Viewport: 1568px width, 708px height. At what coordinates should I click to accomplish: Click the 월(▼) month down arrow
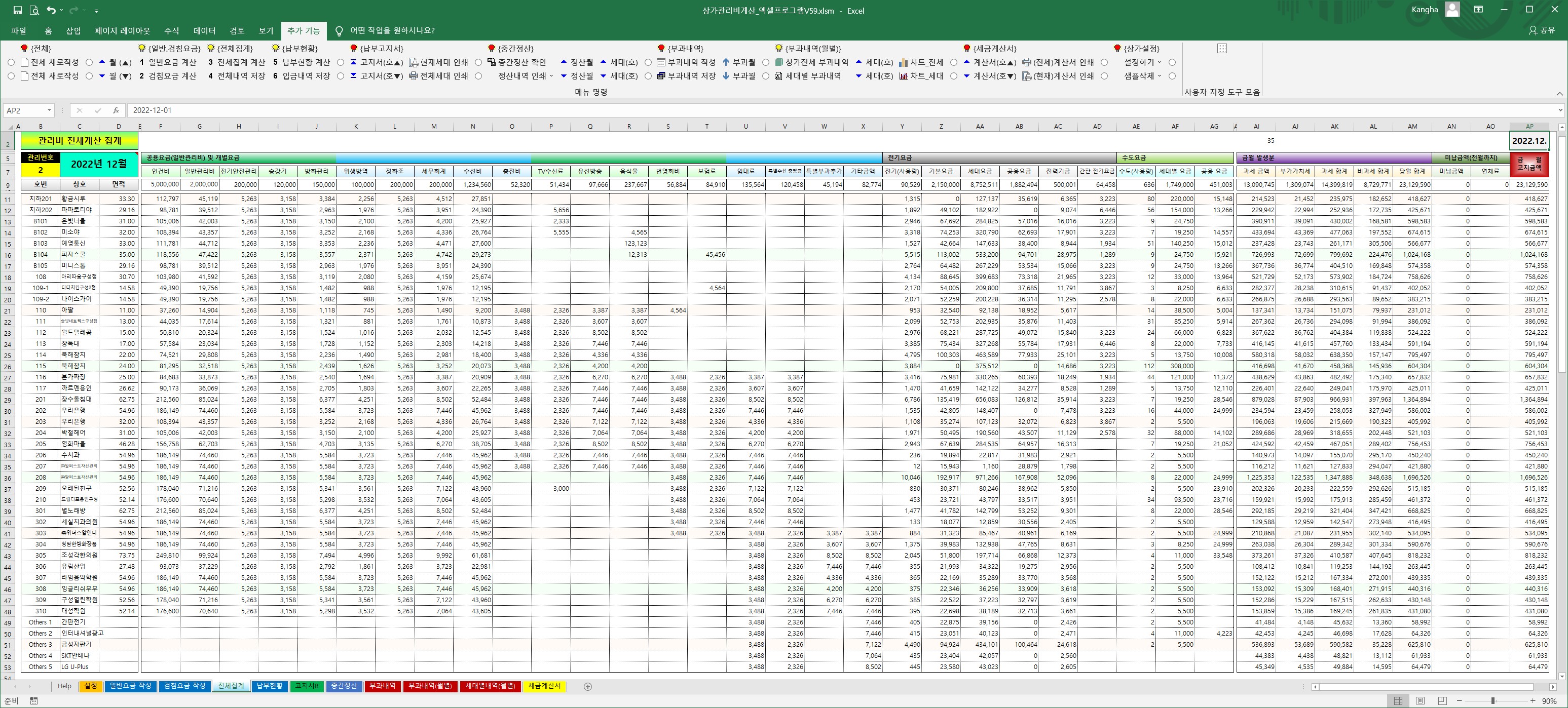(x=102, y=76)
